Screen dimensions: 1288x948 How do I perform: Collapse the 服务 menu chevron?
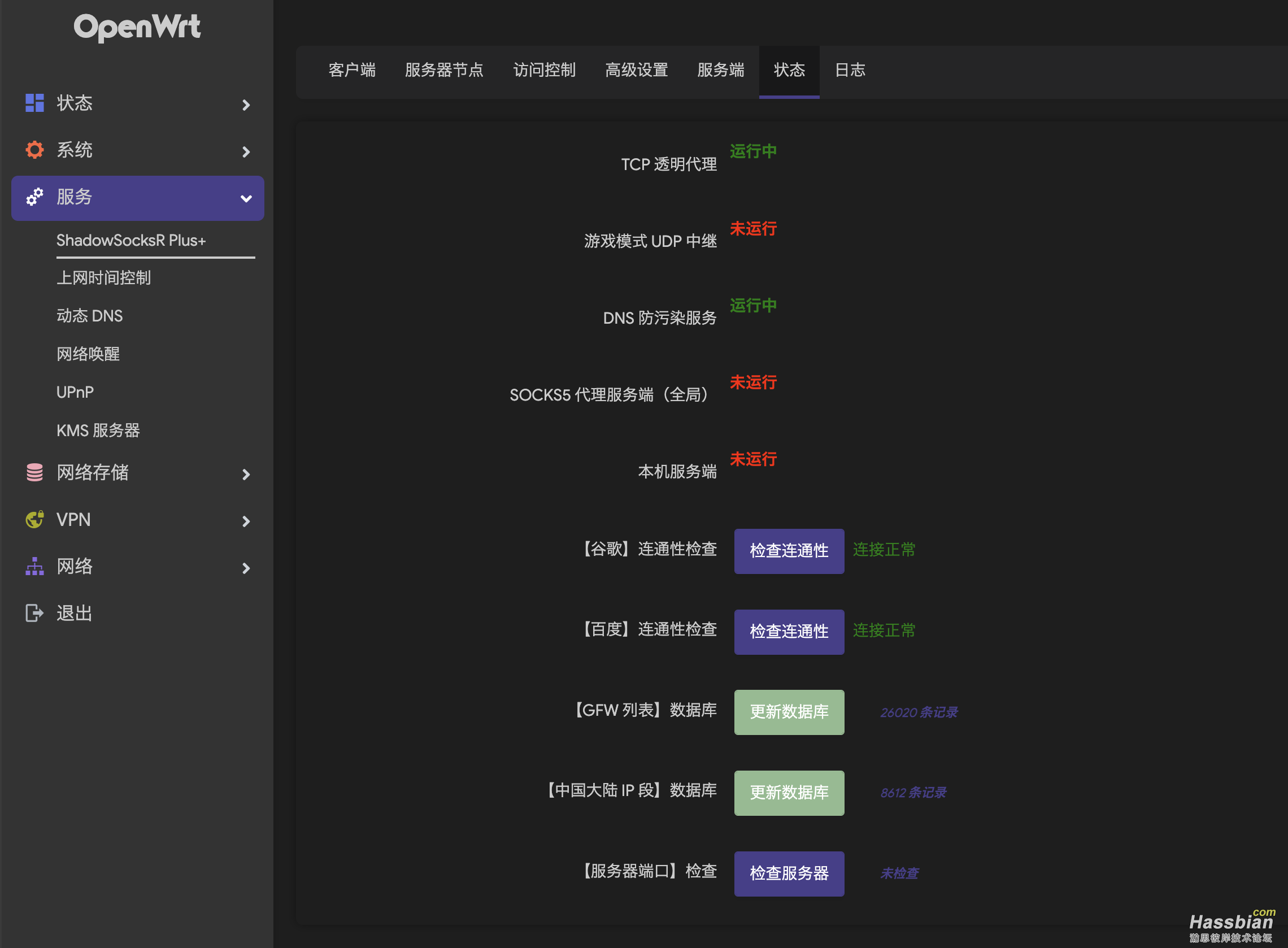[246, 199]
